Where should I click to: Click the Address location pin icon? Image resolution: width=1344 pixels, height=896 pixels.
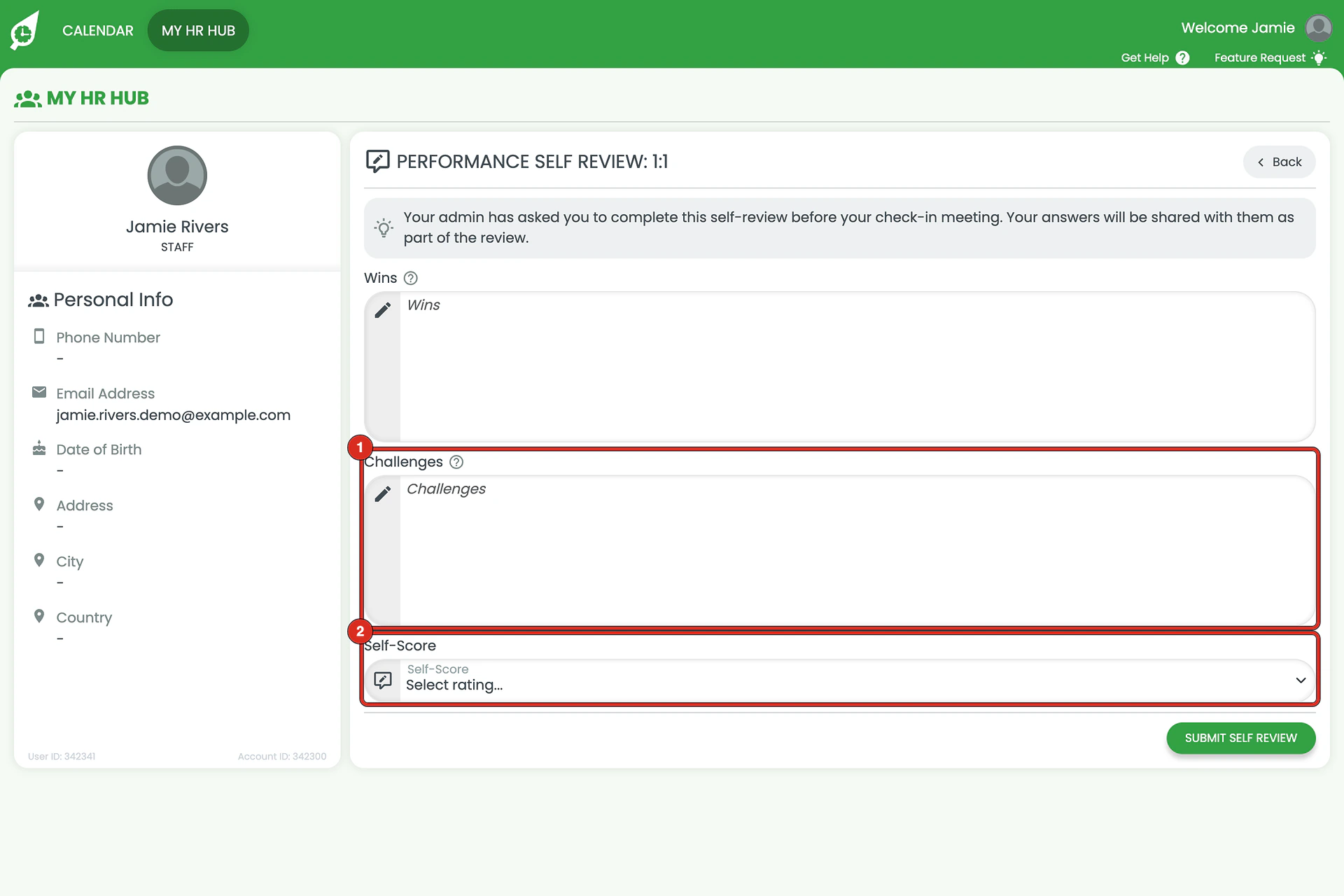pyautogui.click(x=39, y=504)
